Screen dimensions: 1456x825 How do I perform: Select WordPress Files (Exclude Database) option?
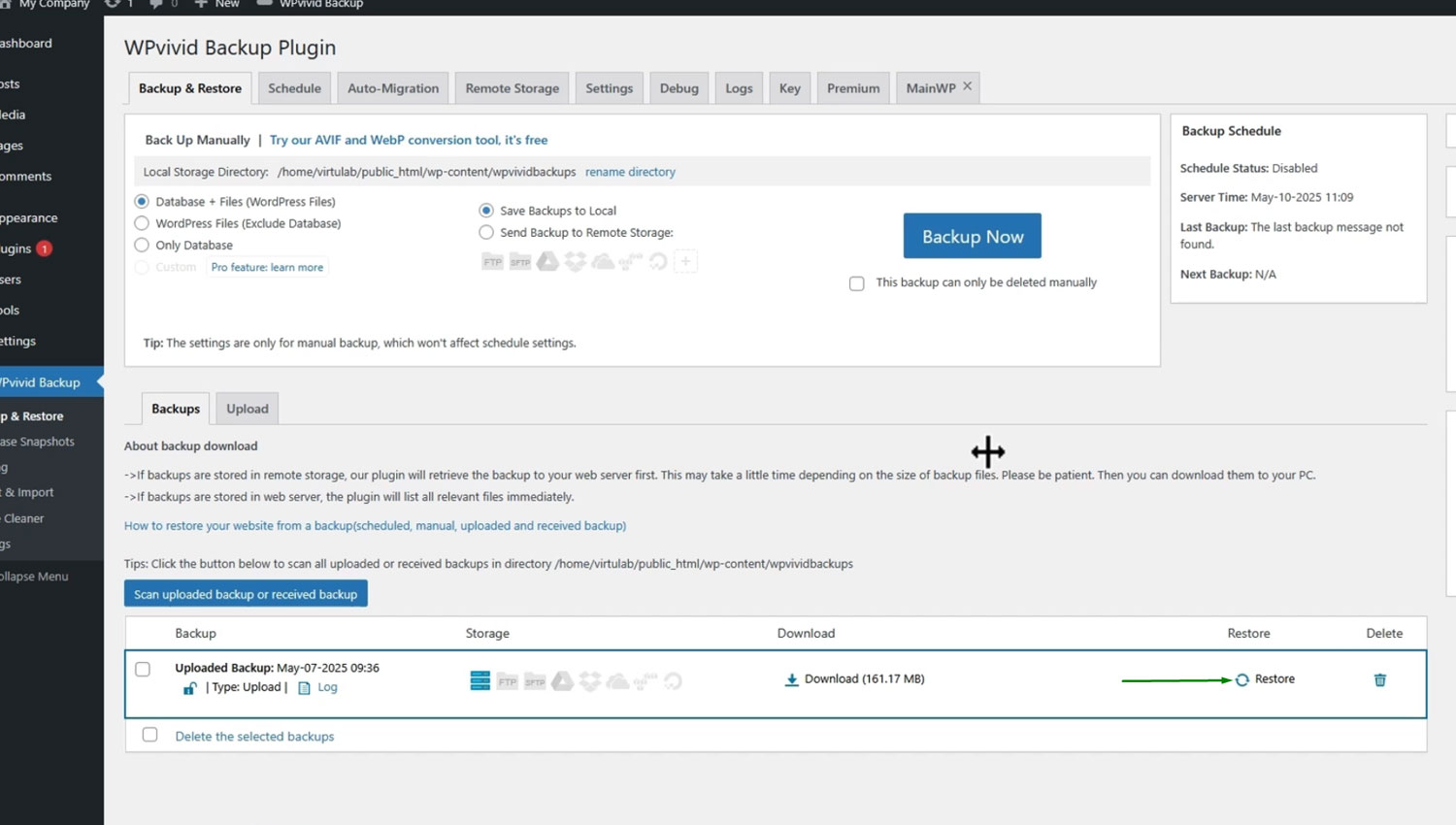coord(142,223)
